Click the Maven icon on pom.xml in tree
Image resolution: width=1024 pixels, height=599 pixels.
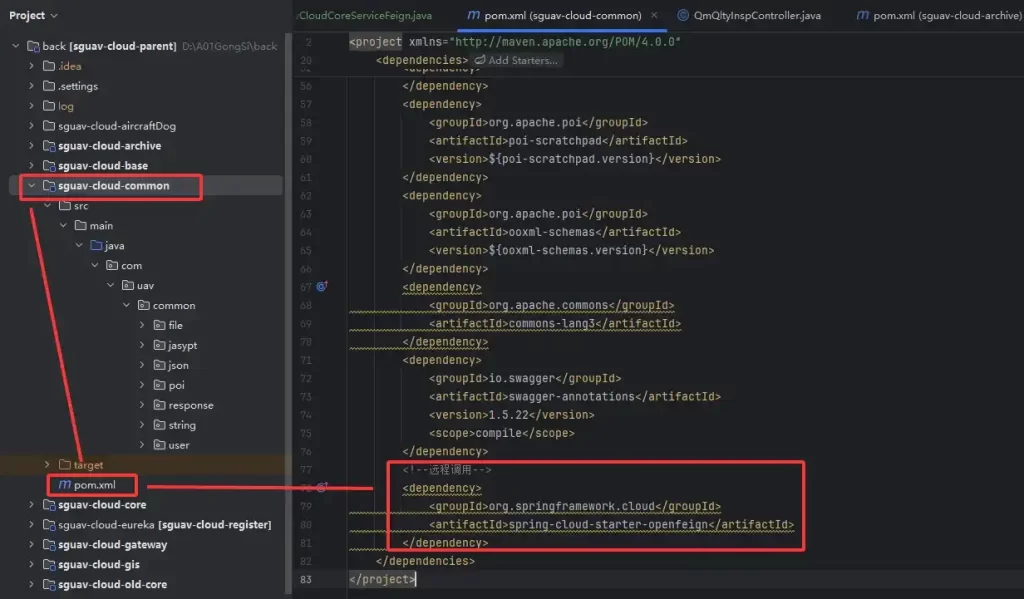[64, 485]
